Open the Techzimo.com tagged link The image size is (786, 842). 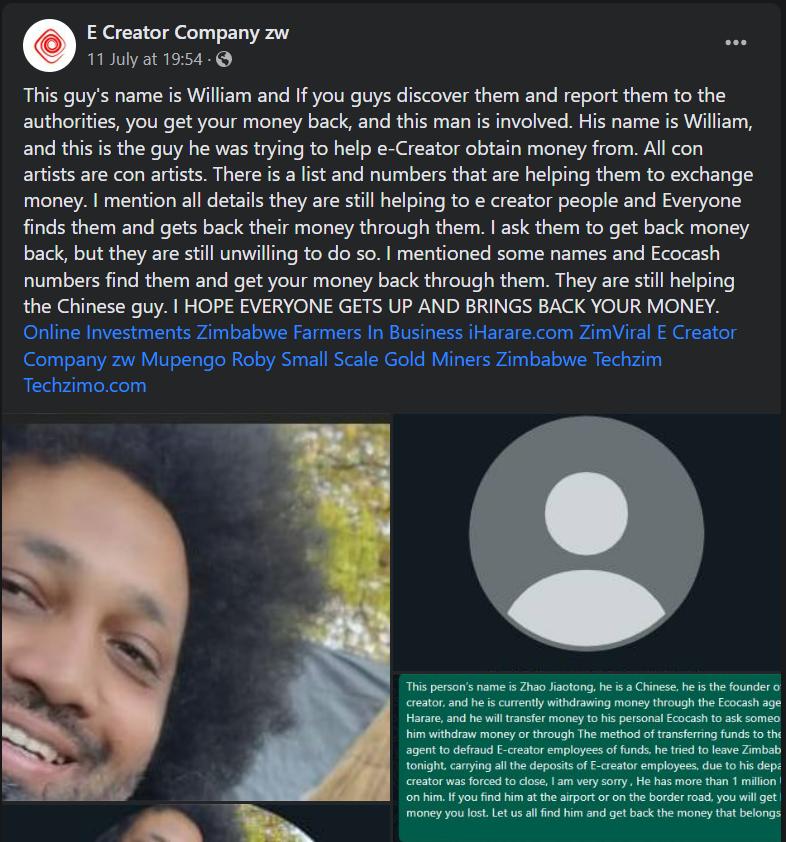coord(85,385)
